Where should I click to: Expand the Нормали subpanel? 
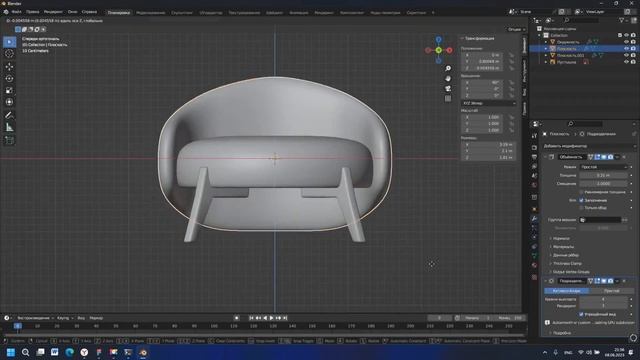click(x=561, y=238)
